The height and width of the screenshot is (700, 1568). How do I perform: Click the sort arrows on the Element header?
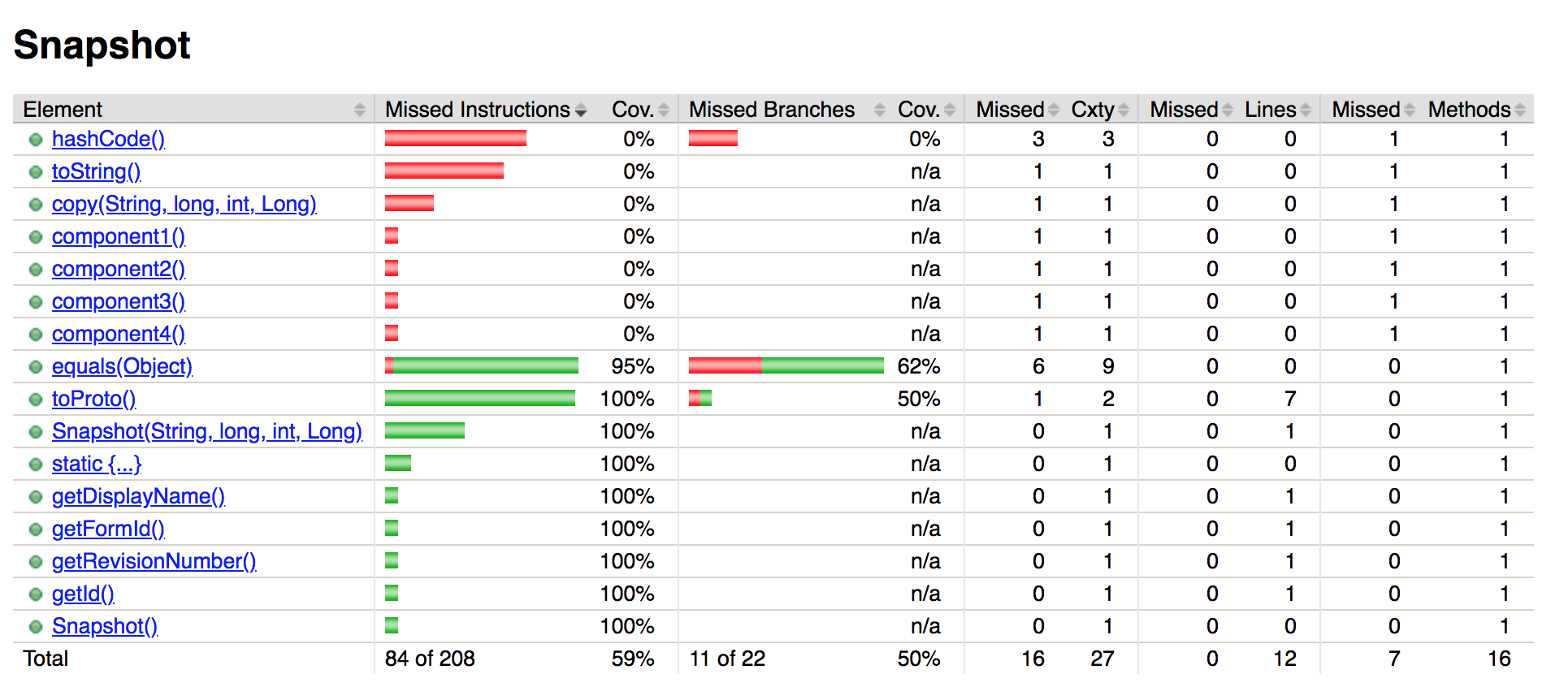tap(360, 109)
